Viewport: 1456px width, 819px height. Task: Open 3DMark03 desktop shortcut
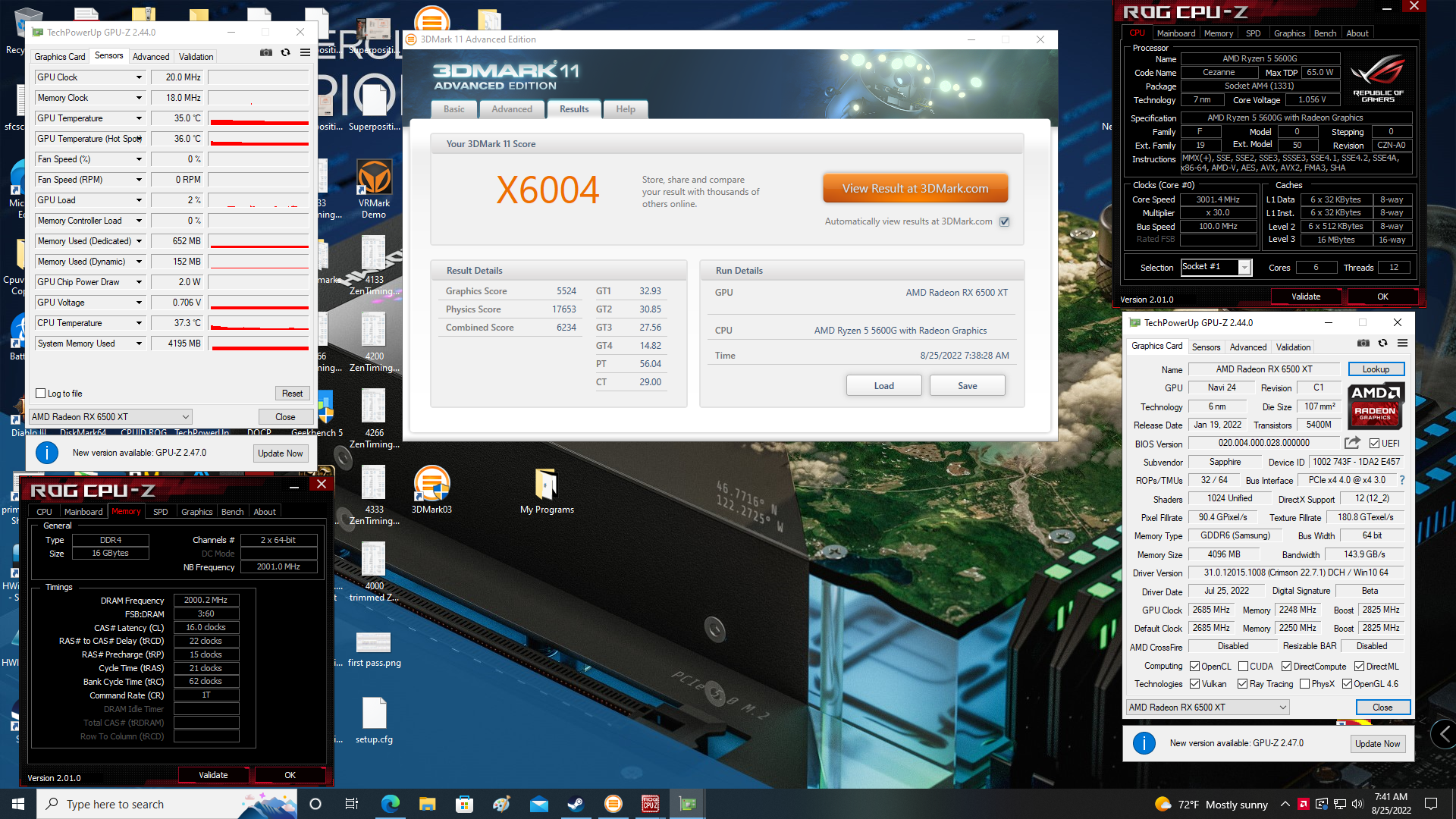coord(431,490)
